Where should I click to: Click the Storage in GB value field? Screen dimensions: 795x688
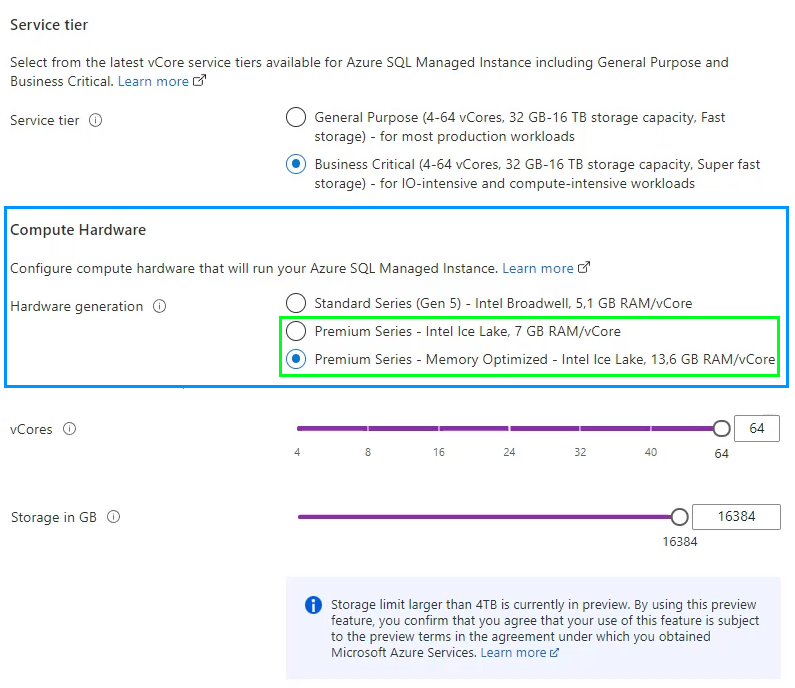[x=736, y=517]
